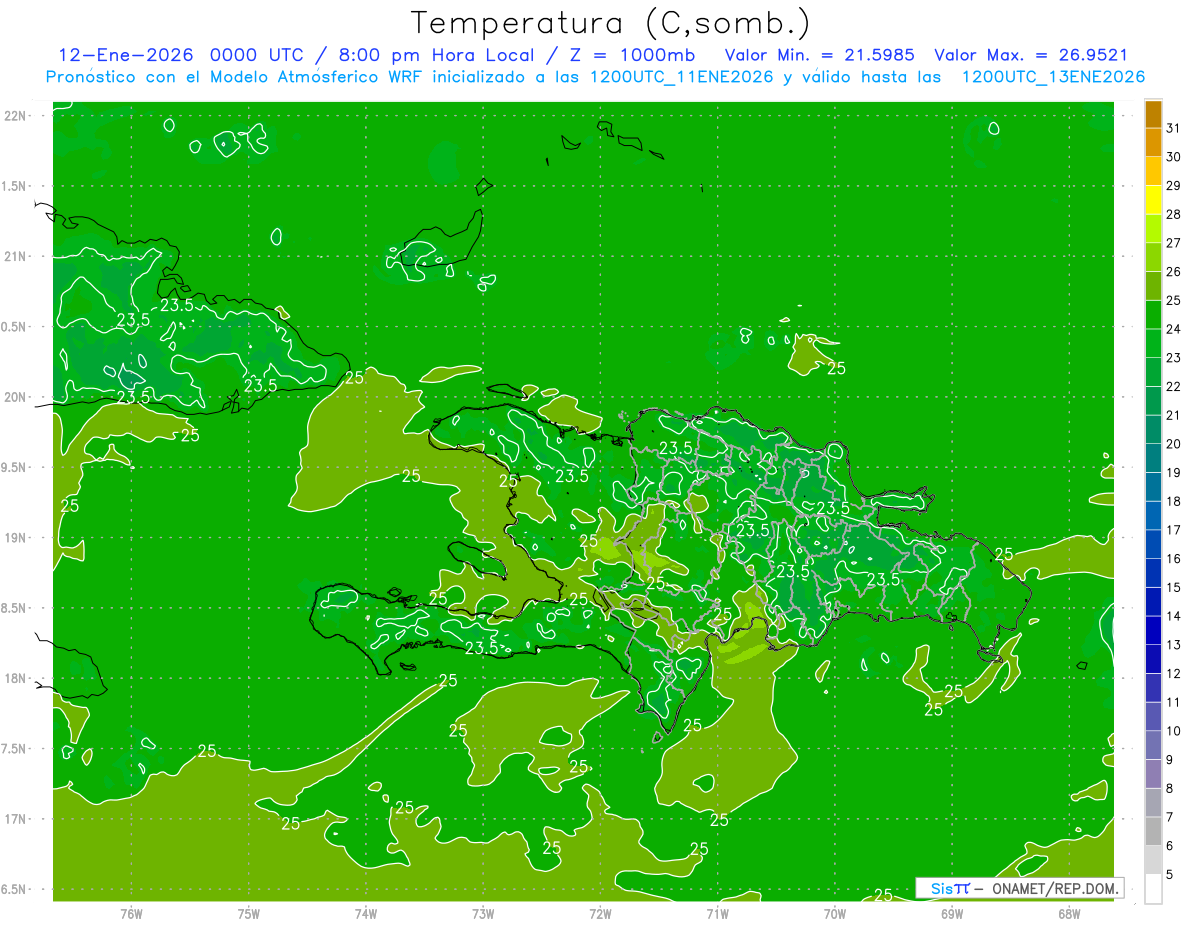
Task: Click the "Temperatura (C,somb.)" chart title
Action: 610,23
